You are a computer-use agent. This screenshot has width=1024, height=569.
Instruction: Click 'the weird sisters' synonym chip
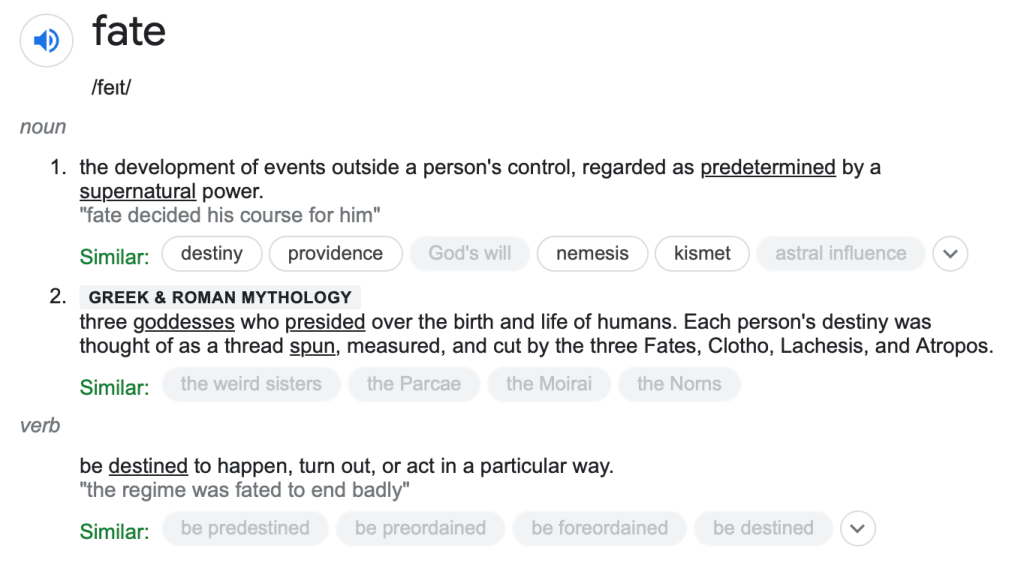(251, 384)
